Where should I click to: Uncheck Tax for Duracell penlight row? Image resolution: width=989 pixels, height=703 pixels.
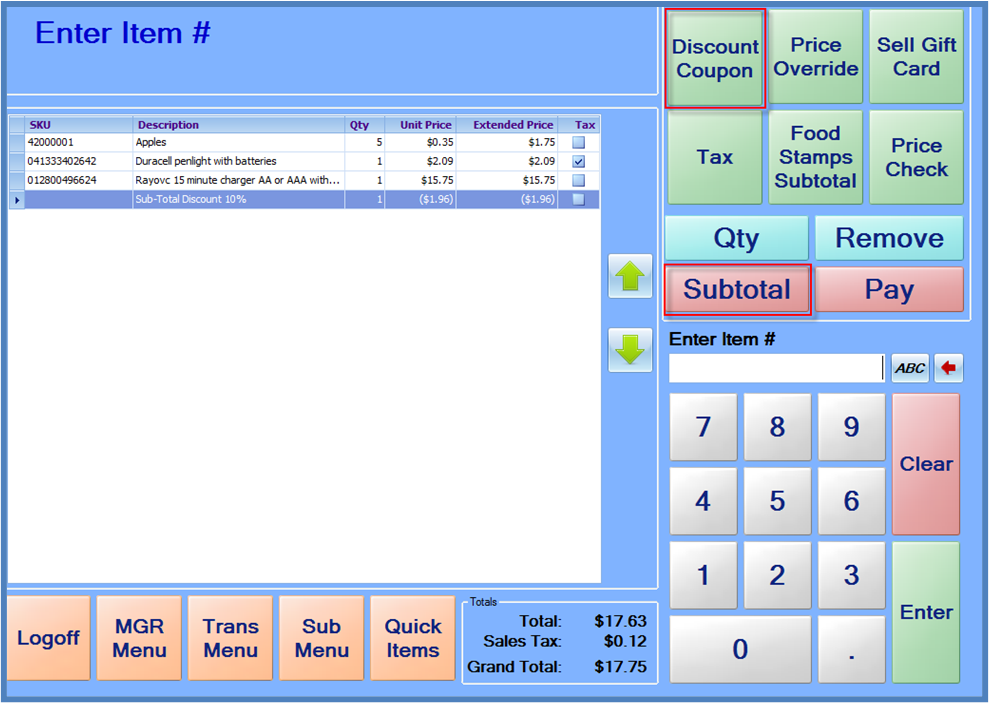tap(579, 162)
